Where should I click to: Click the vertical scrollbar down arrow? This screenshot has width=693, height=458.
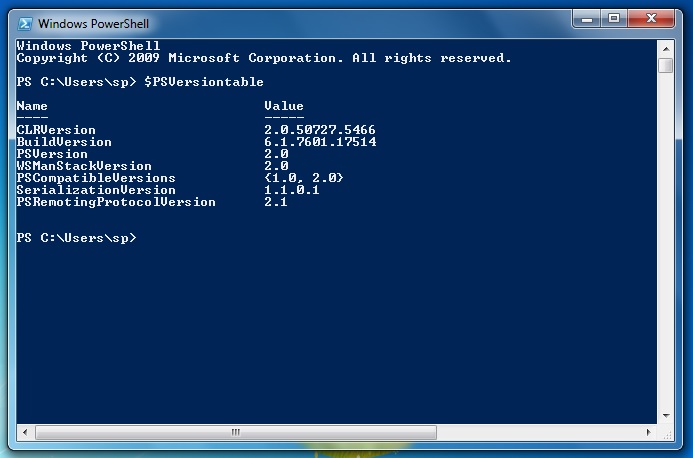(666, 416)
